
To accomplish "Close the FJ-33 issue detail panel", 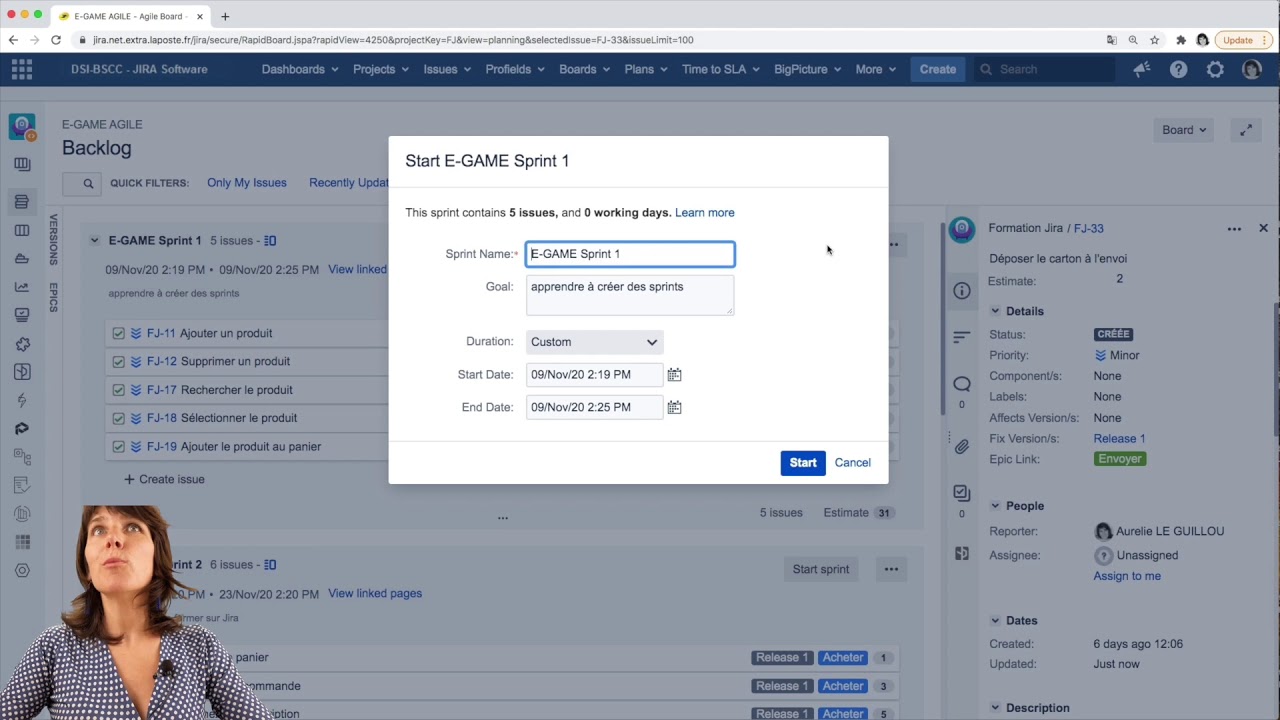I will (x=1263, y=228).
